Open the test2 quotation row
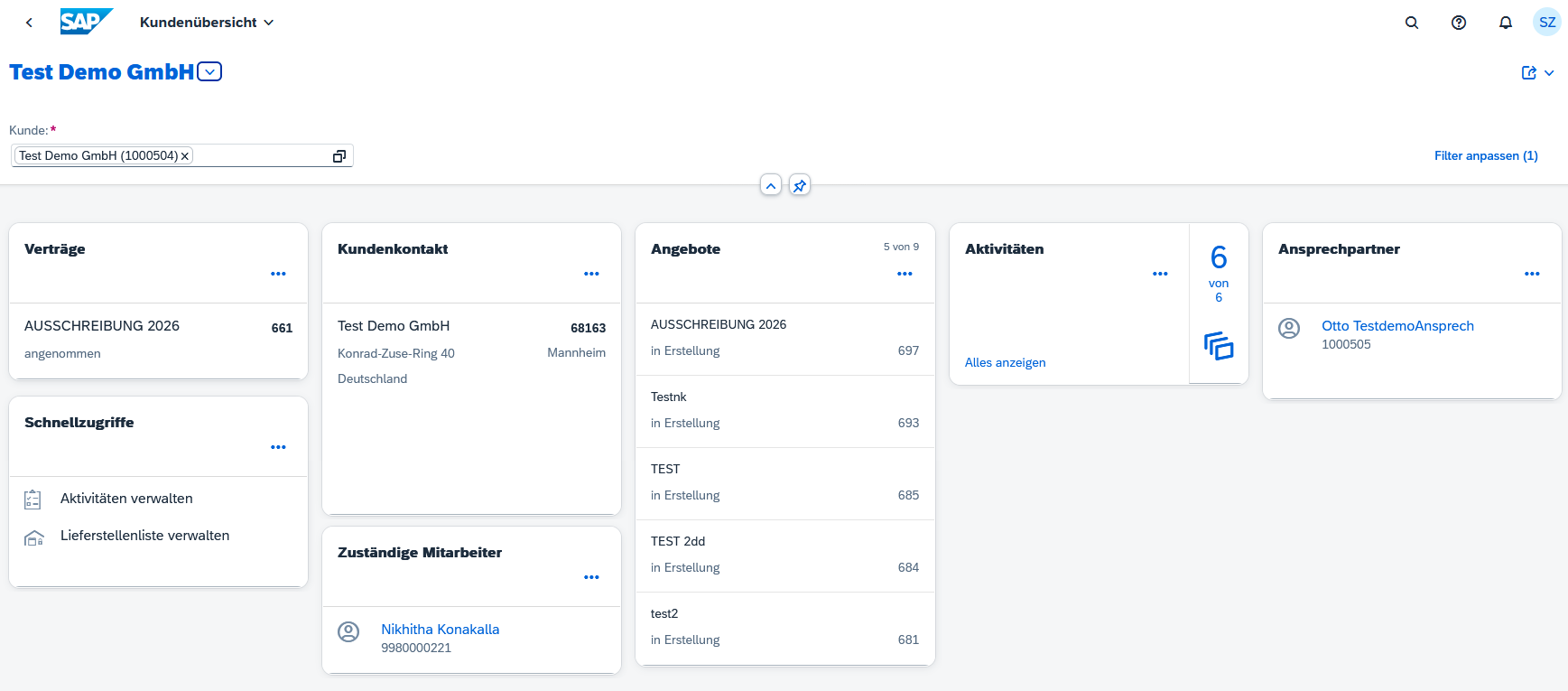The width and height of the screenshot is (1568, 691). pyautogui.click(x=784, y=628)
